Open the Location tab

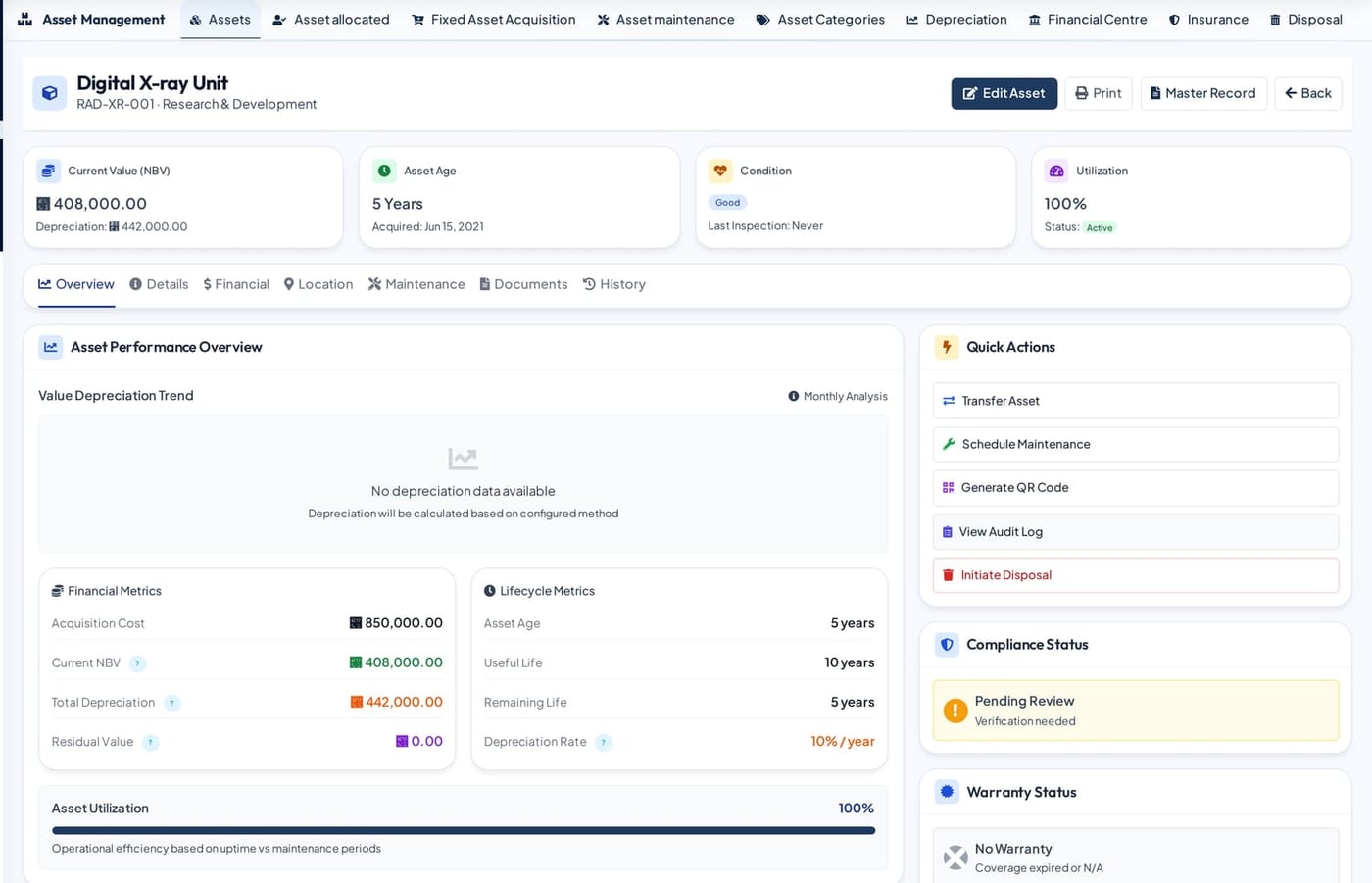pos(318,284)
